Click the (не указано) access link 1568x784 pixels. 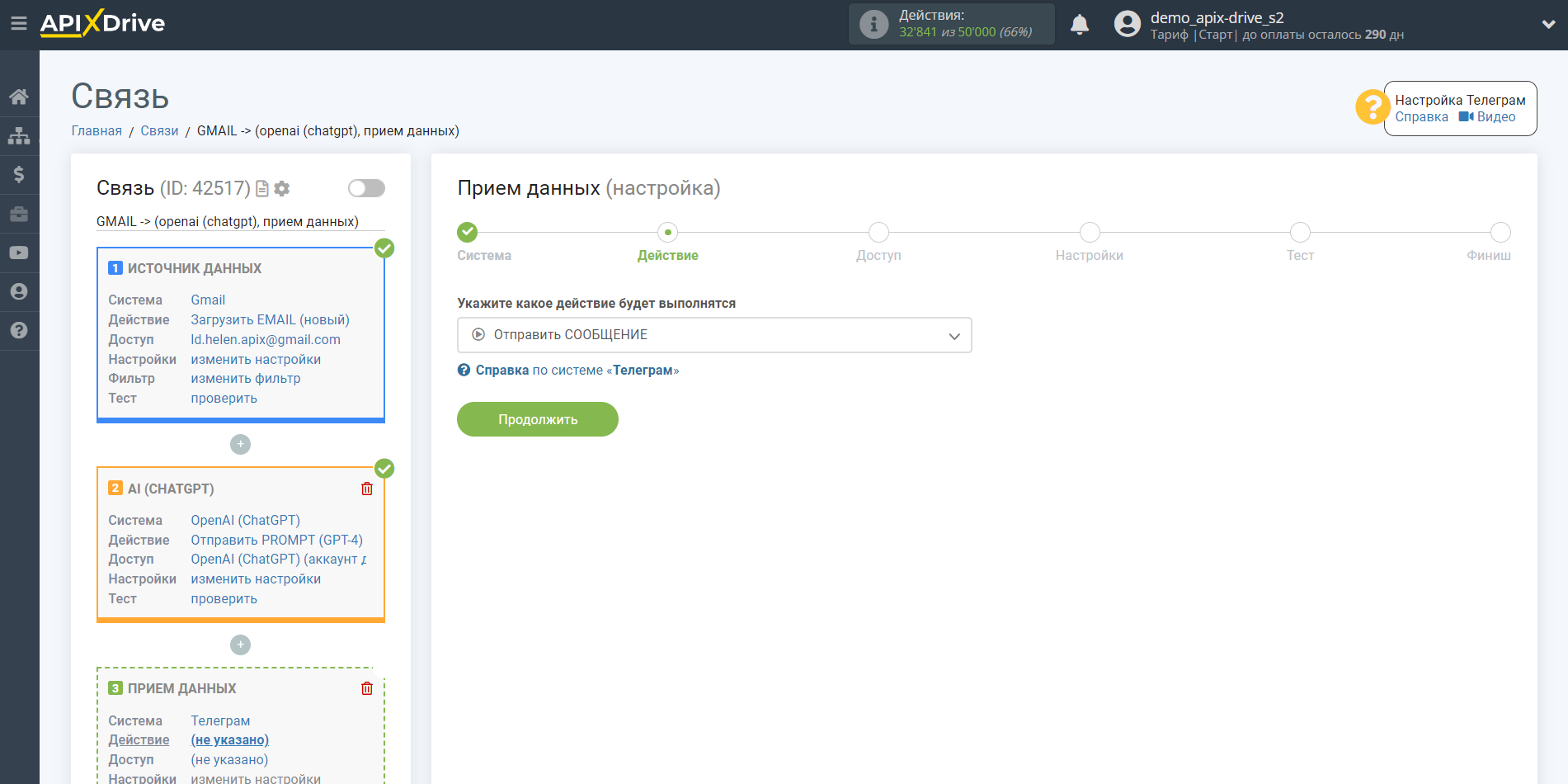point(229,759)
